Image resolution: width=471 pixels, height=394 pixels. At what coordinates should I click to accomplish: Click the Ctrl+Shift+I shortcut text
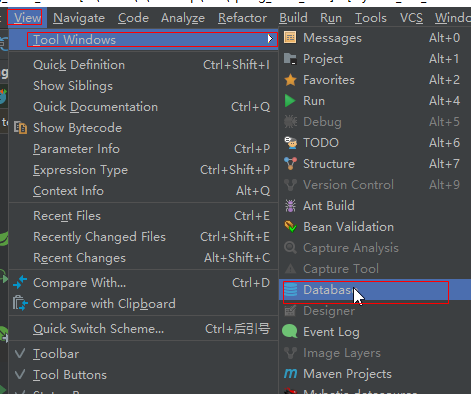pyautogui.click(x=237, y=65)
